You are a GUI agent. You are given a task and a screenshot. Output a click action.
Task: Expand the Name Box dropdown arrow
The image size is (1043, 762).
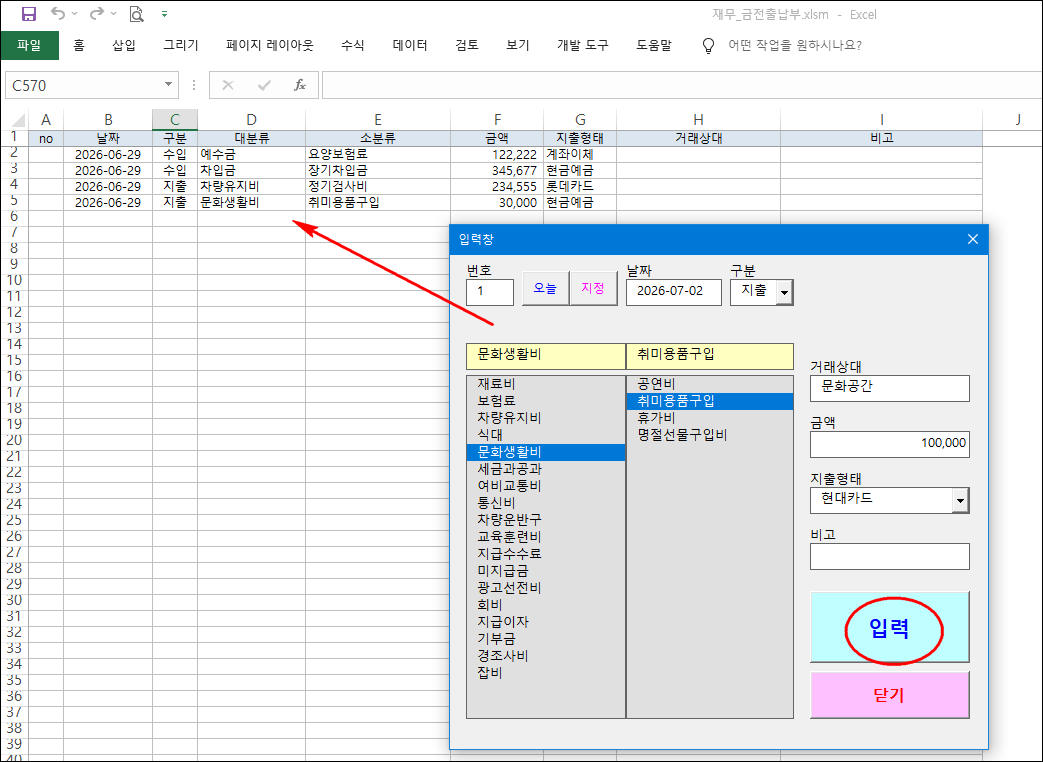tap(168, 84)
